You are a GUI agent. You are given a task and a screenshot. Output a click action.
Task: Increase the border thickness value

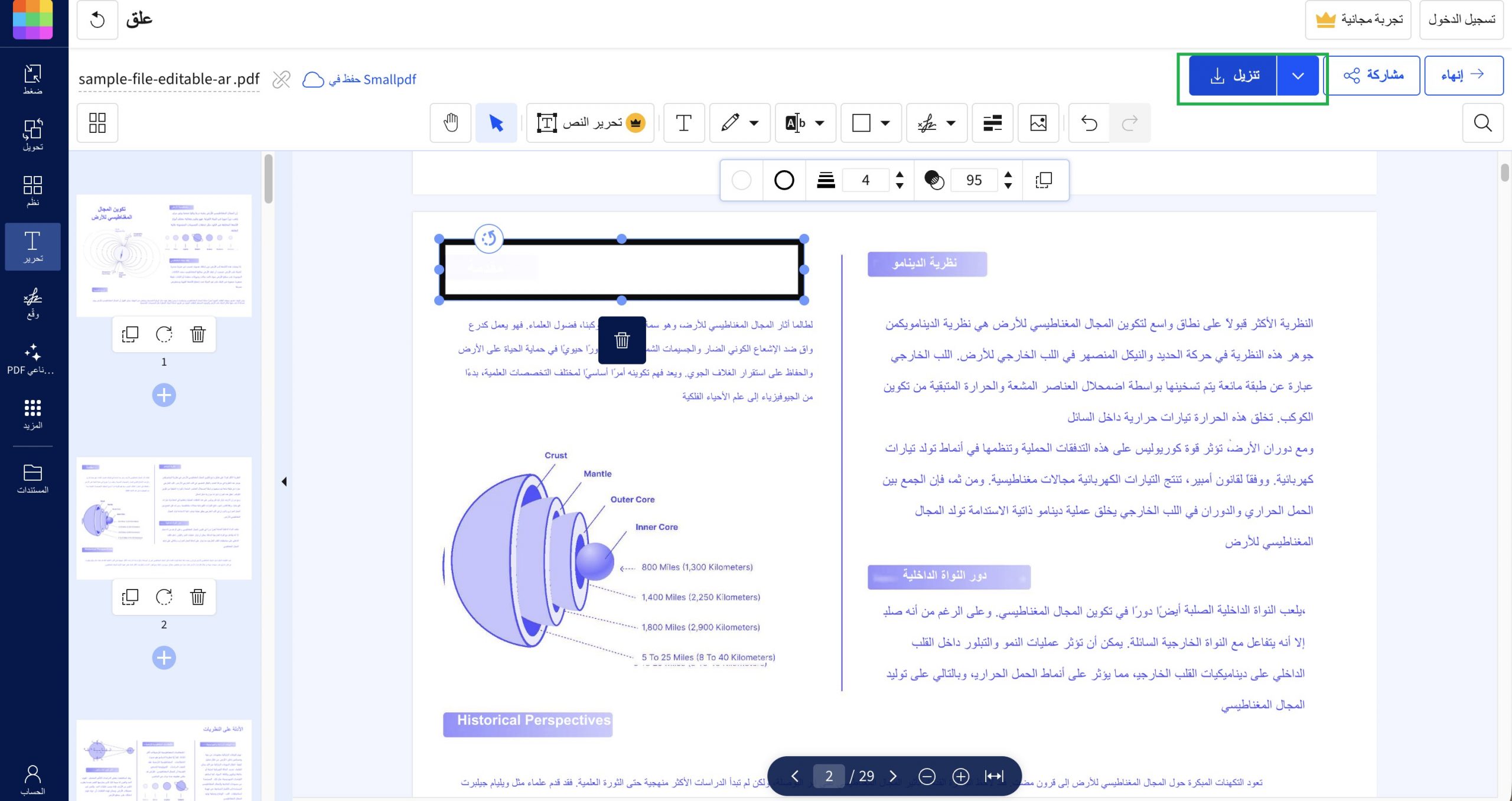pyautogui.click(x=900, y=174)
